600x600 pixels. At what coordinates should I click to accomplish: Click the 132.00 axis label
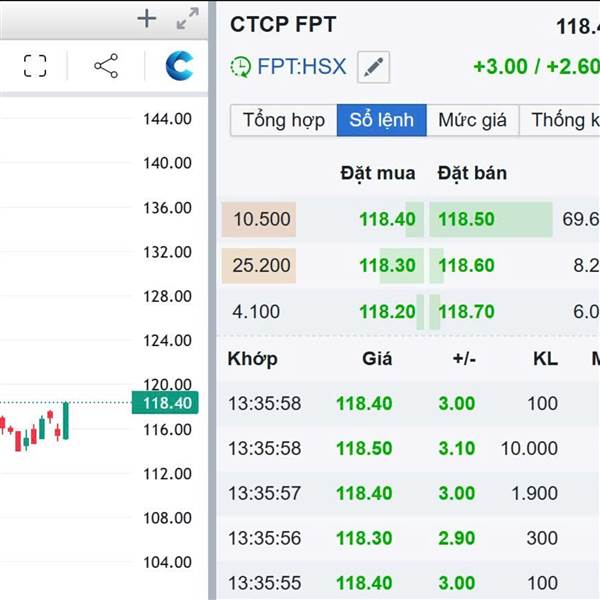click(167, 252)
